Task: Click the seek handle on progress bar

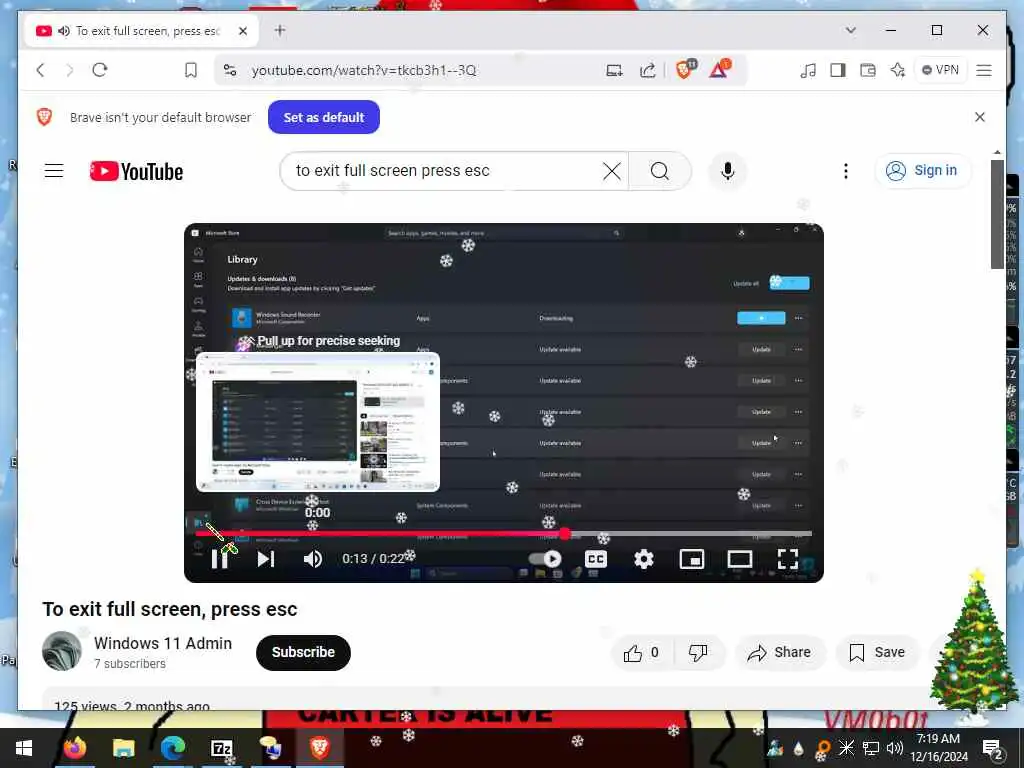Action: coord(566,534)
